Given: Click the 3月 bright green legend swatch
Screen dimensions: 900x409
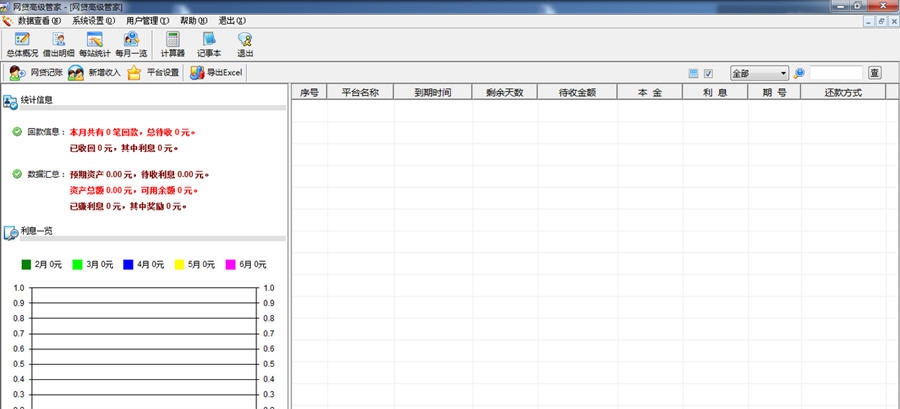Looking at the screenshot, I should point(77,264).
